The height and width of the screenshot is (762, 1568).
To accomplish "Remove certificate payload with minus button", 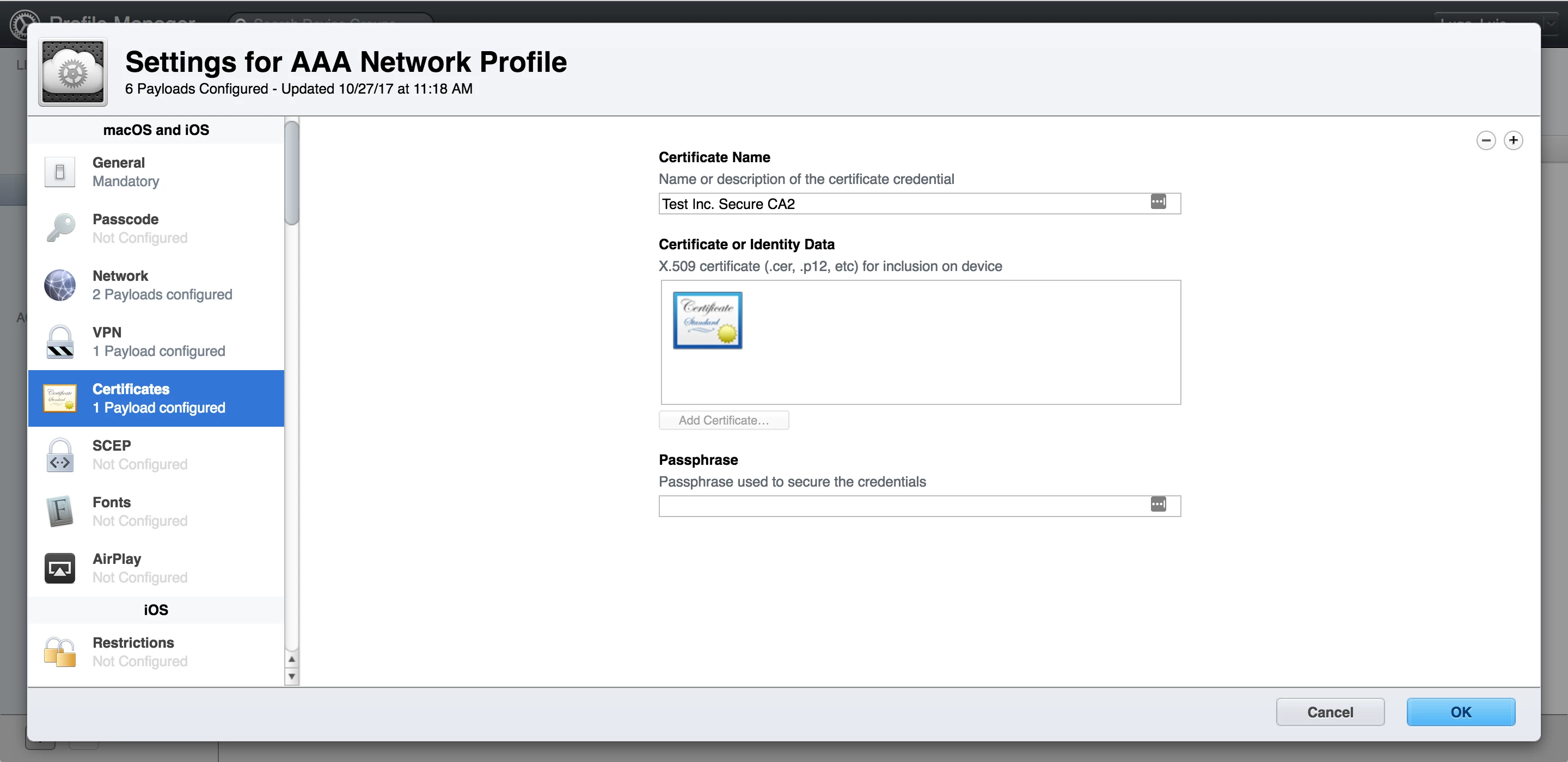I will 1486,140.
